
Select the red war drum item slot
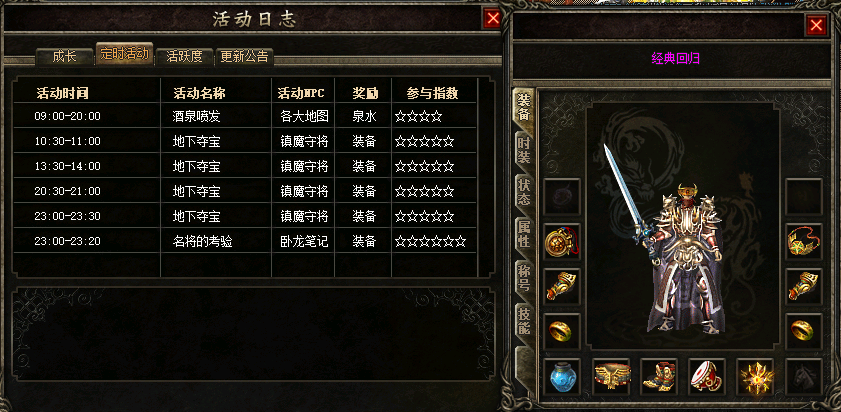(707, 377)
